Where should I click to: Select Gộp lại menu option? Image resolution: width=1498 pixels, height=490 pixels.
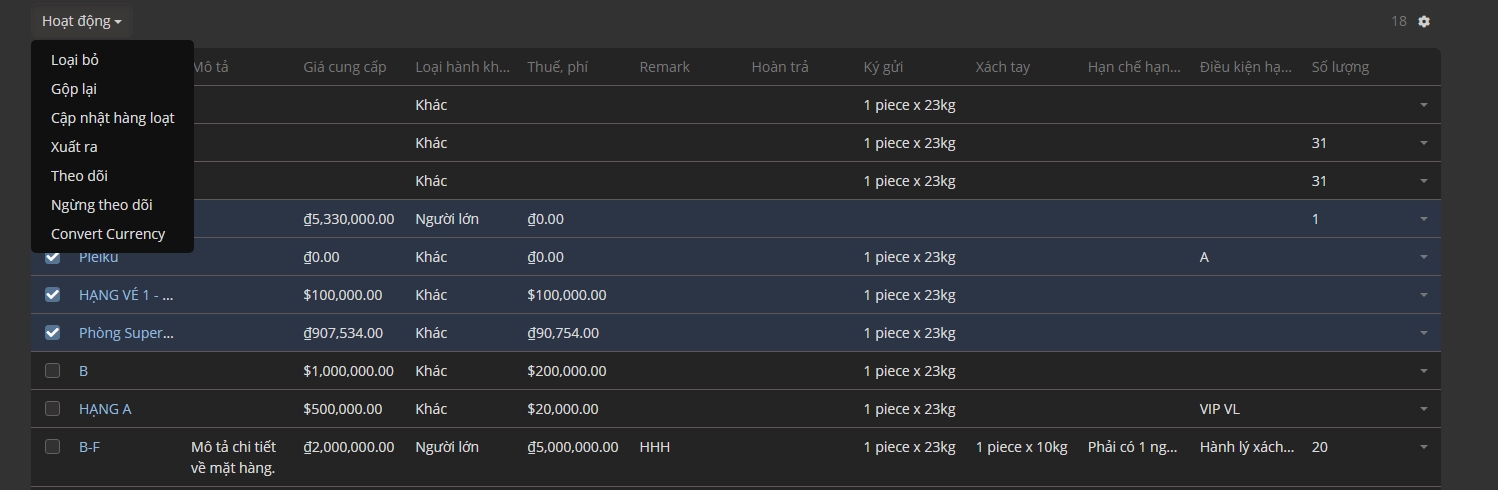74,89
